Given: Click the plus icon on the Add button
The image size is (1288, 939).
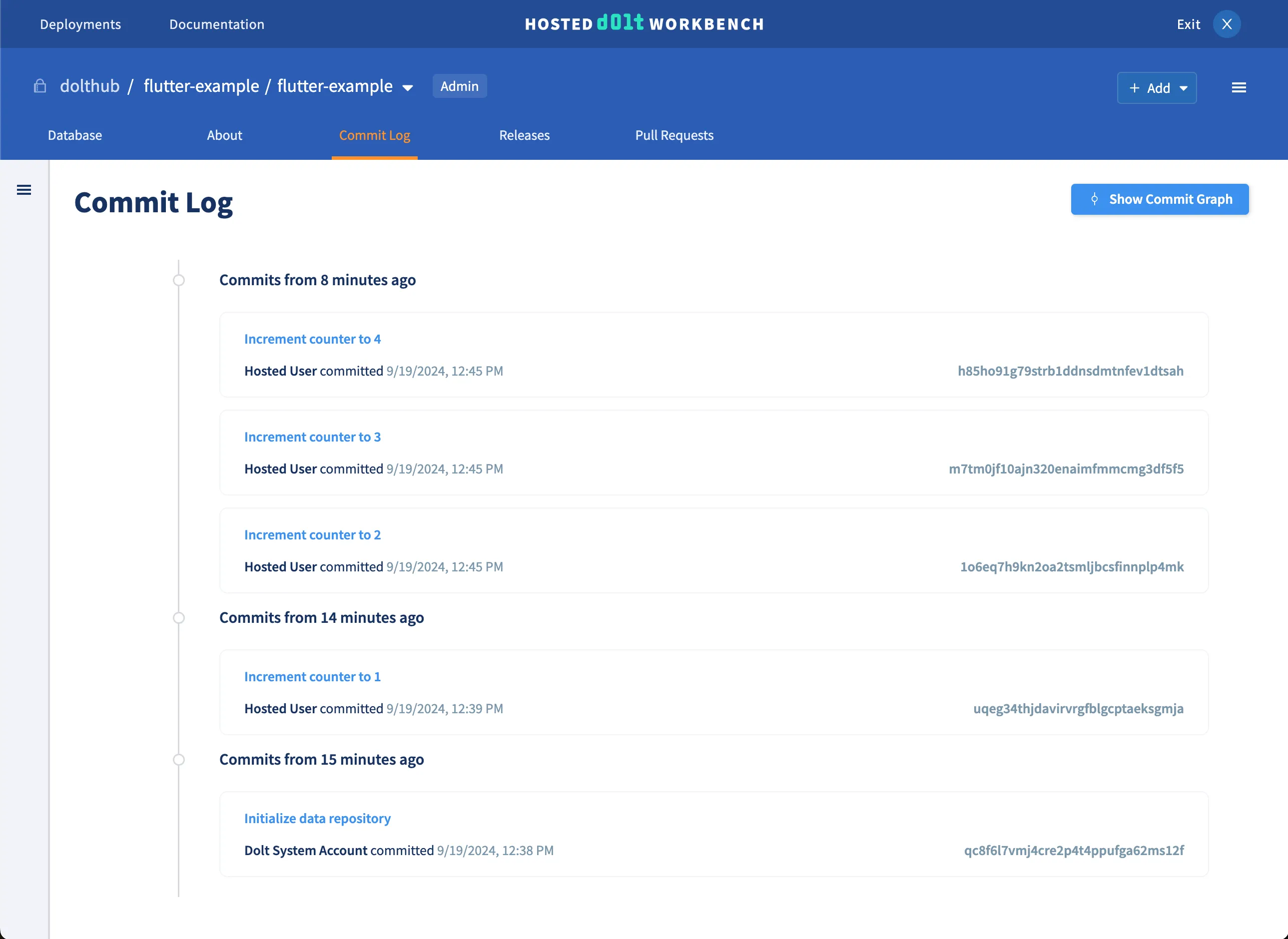Looking at the screenshot, I should click(1135, 88).
